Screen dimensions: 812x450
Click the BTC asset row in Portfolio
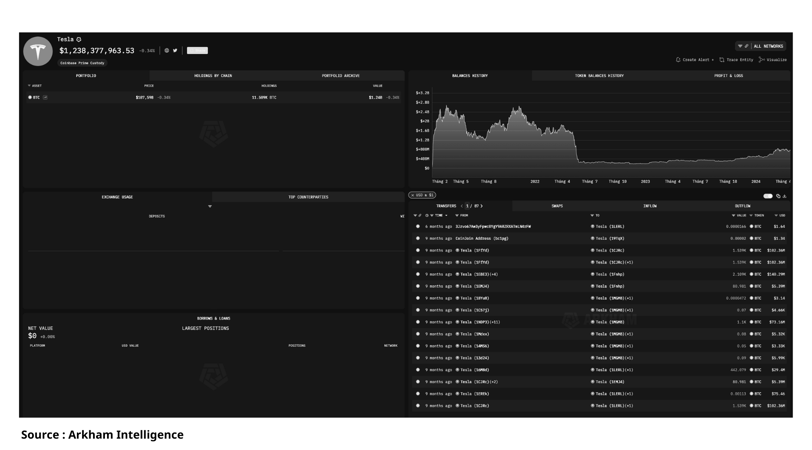pos(214,97)
